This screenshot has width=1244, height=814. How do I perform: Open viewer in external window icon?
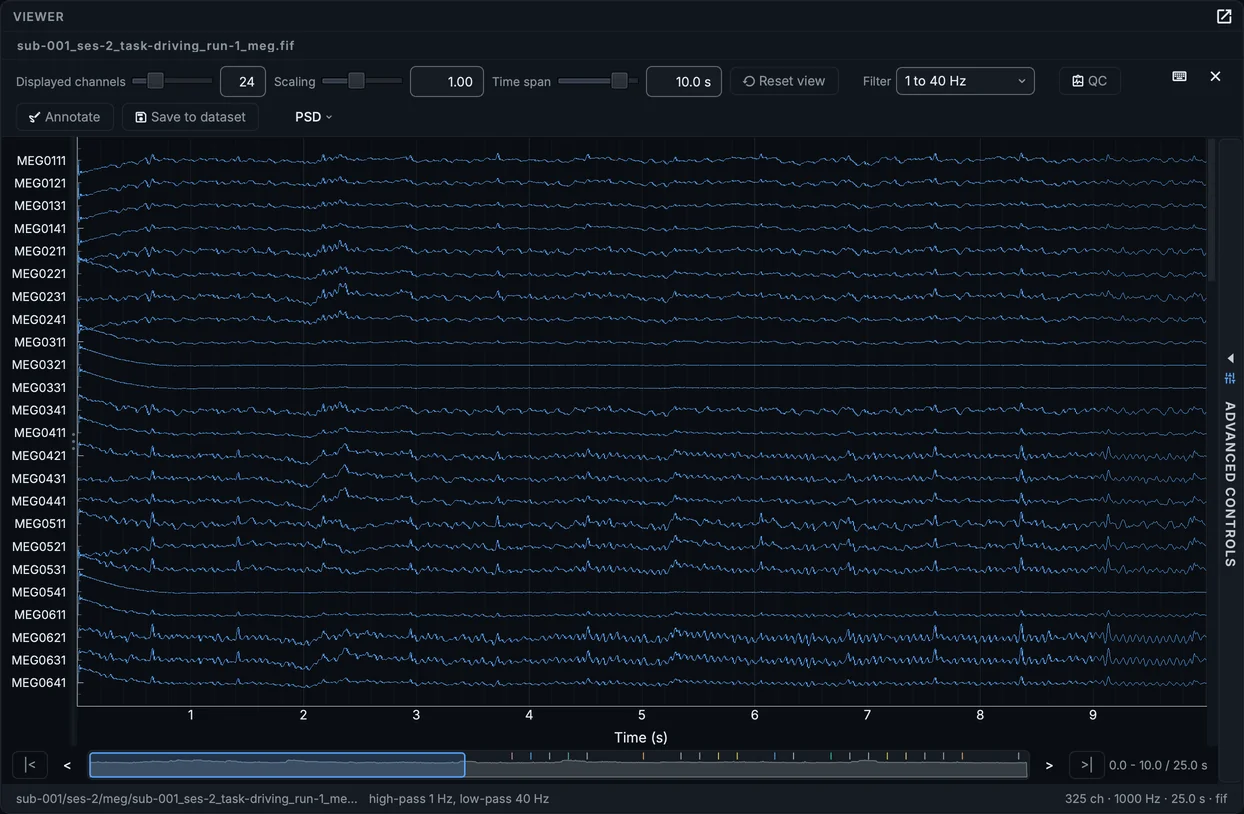1224,16
